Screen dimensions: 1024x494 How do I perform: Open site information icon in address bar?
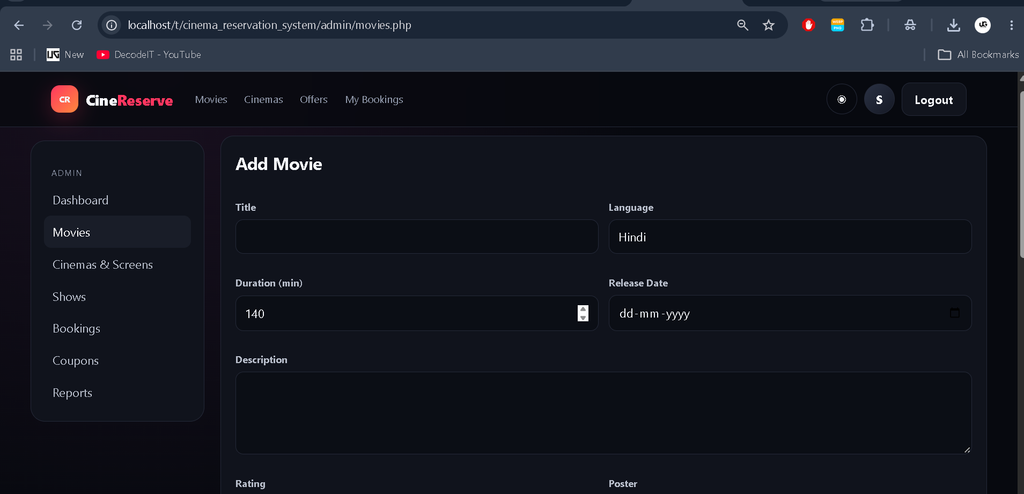click(x=112, y=25)
